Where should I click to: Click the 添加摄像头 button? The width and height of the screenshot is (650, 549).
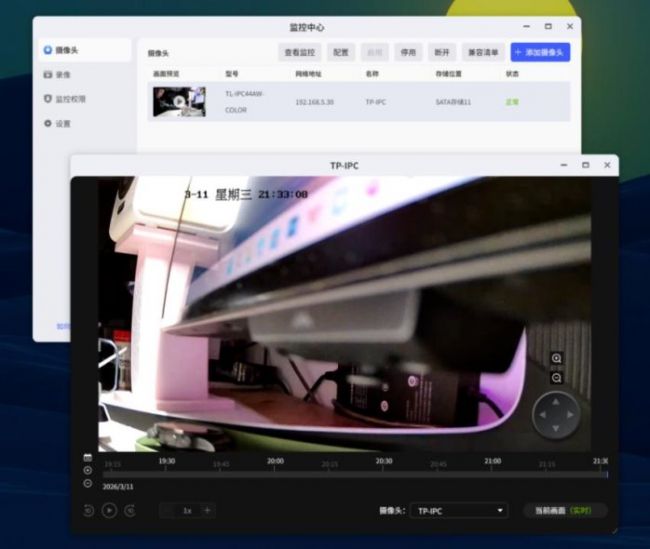540,52
